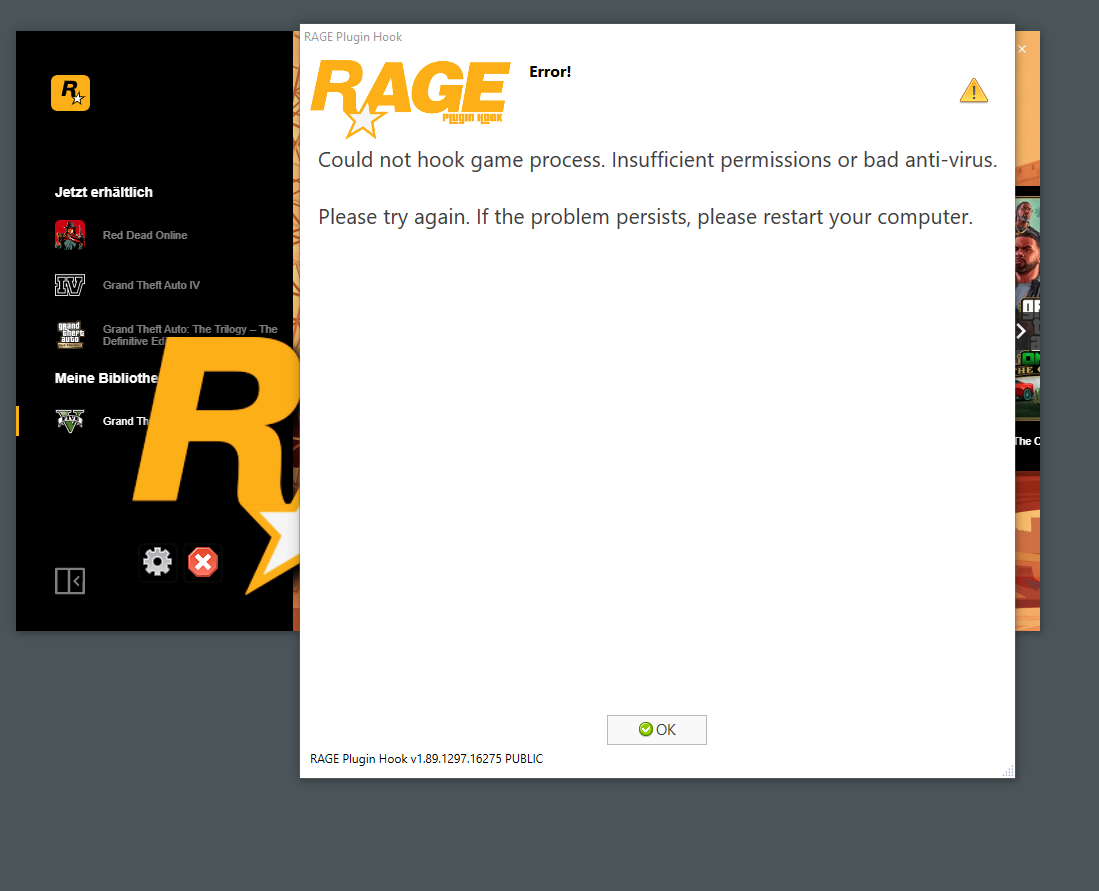Viewport: 1099px width, 891px height.
Task: Click the RAGE Plugin Hook logo
Action: [410, 98]
